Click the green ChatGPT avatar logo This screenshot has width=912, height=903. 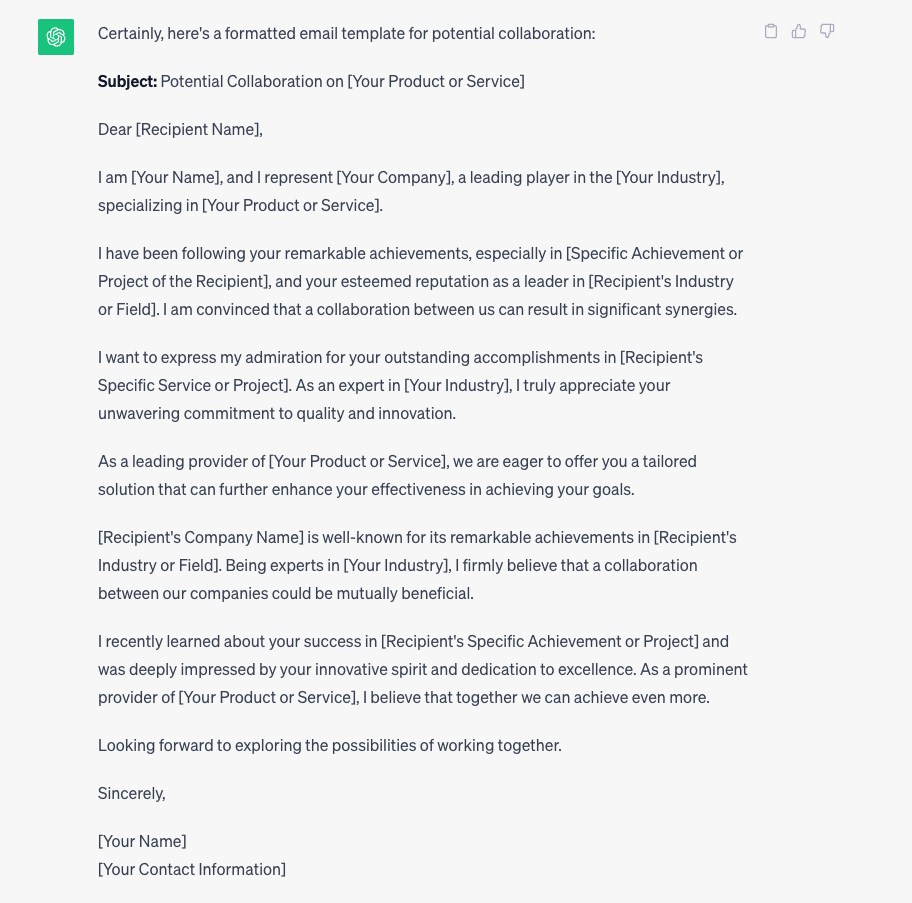(x=56, y=37)
